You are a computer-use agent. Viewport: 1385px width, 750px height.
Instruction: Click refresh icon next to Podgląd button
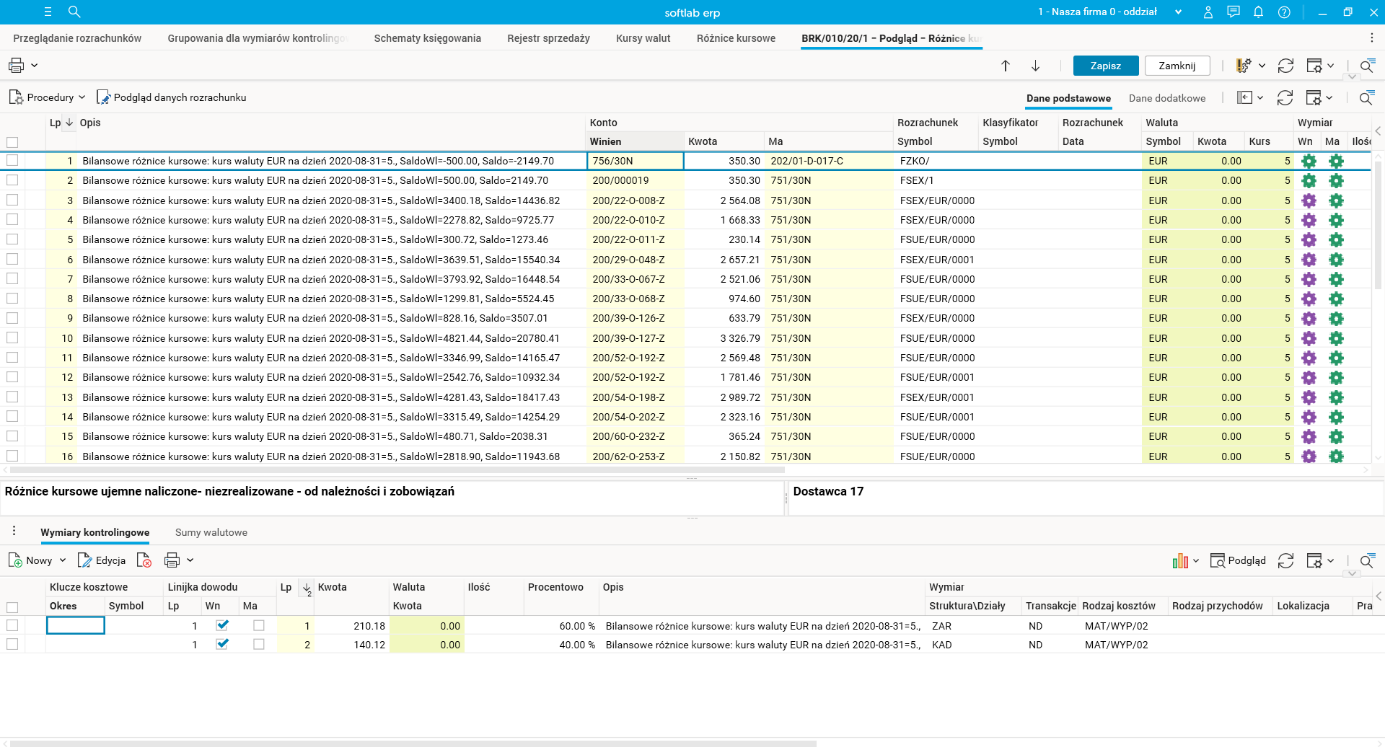(1286, 561)
